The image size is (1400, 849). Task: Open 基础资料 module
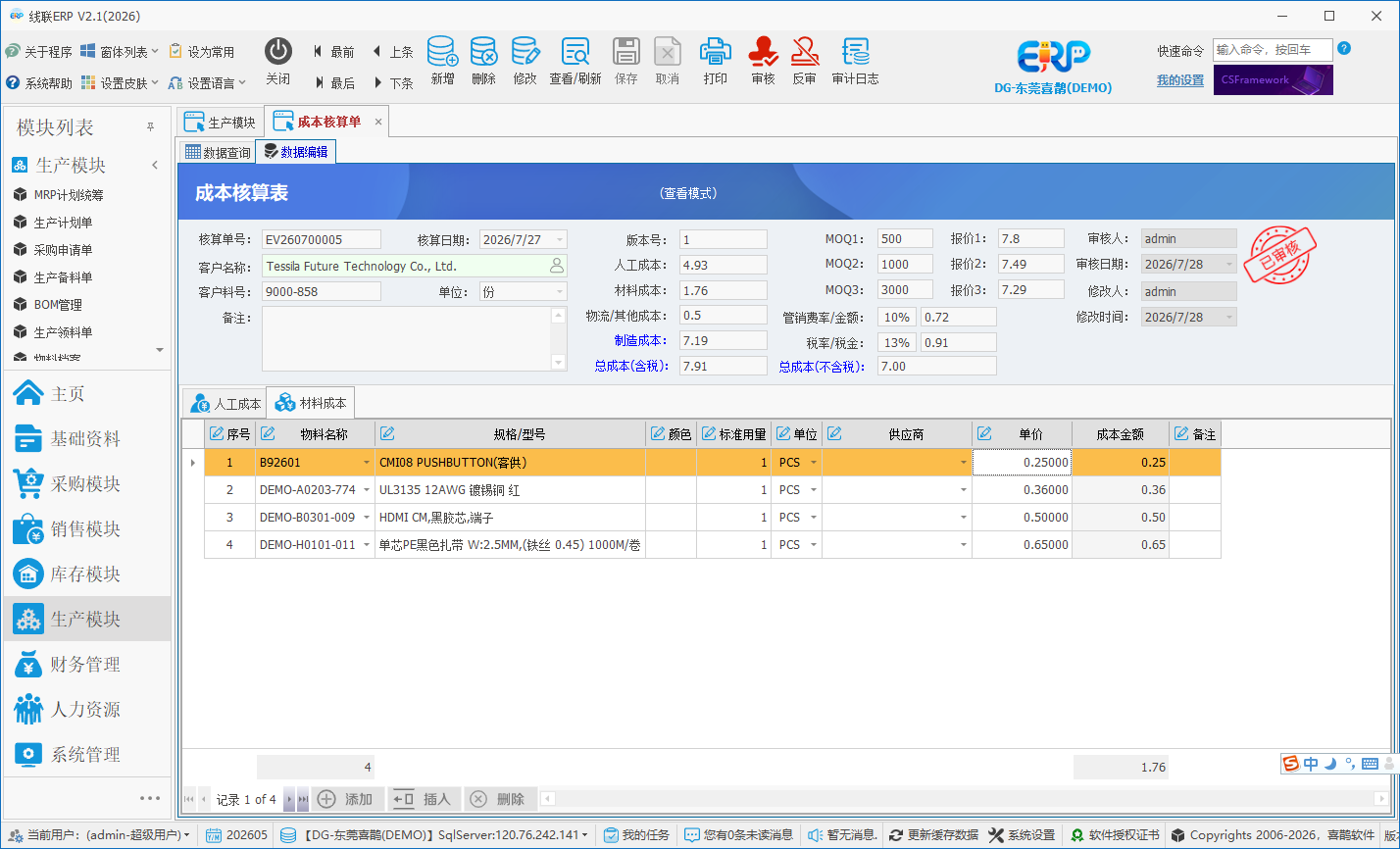(86, 439)
